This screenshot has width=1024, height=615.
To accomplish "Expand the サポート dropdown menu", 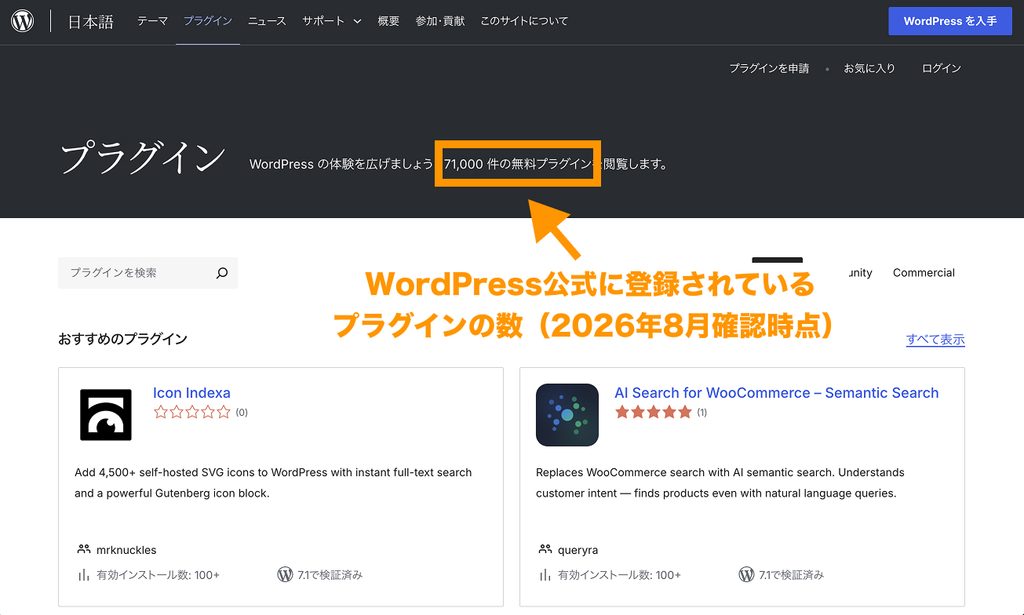I will click(332, 21).
